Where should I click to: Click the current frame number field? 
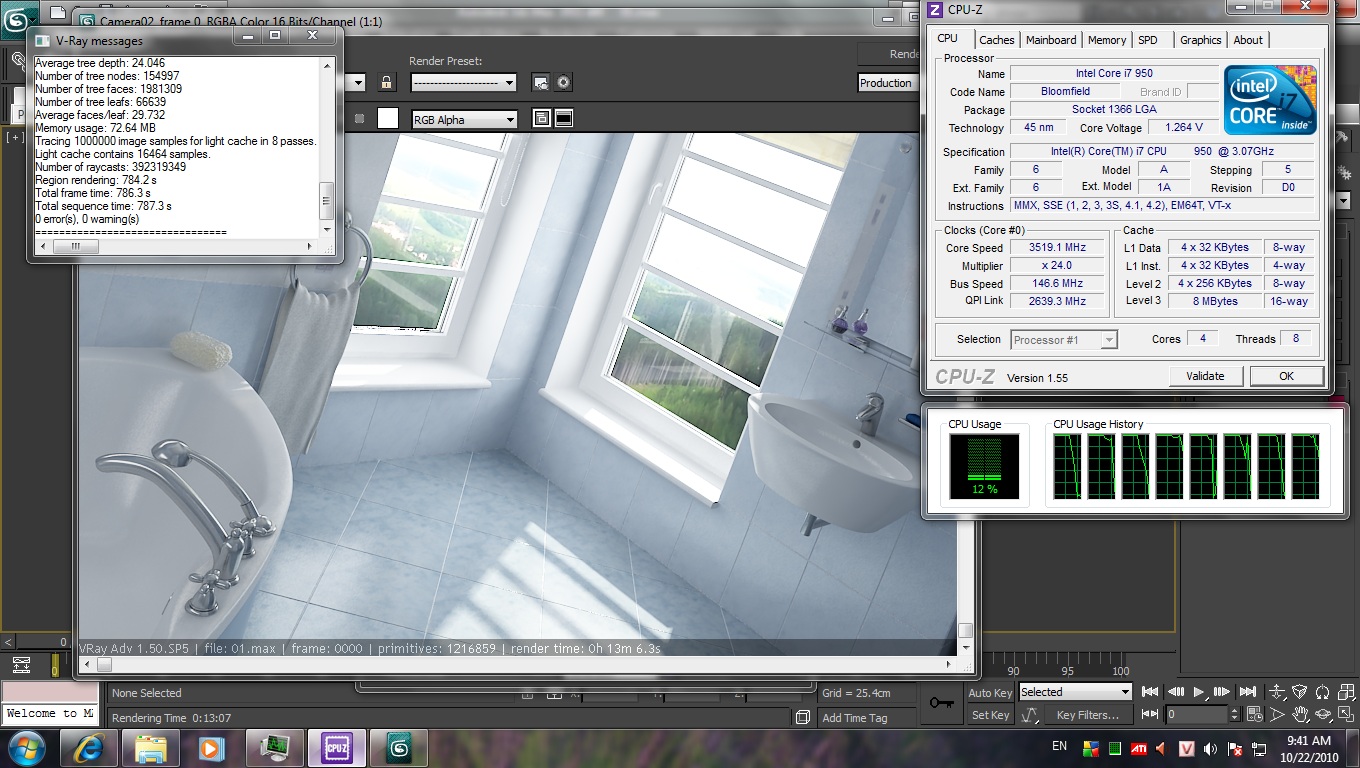click(1197, 715)
